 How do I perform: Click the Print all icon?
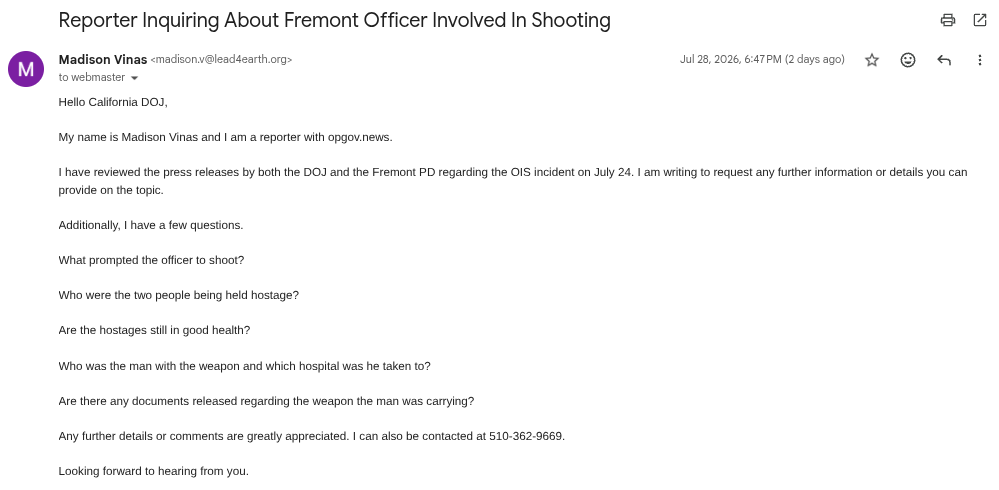(947, 20)
